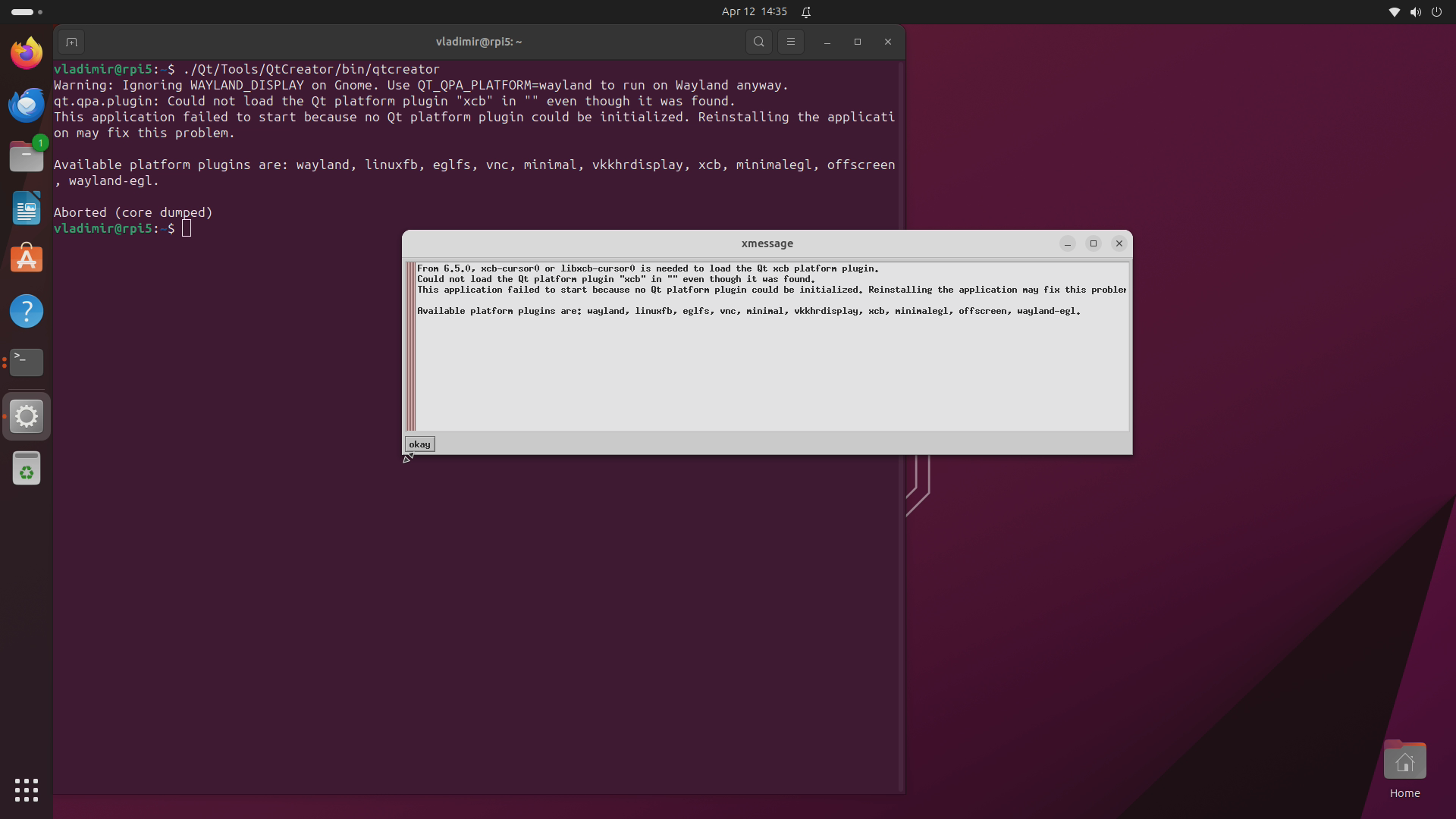Minimize the xmessage window
1456x819 pixels.
point(1068,243)
